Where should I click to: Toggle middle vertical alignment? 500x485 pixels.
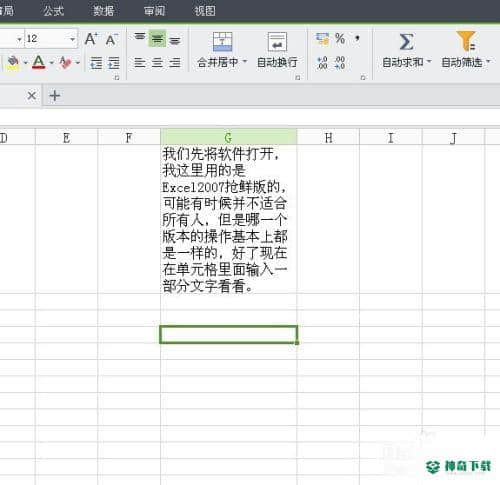pyautogui.click(x=157, y=39)
